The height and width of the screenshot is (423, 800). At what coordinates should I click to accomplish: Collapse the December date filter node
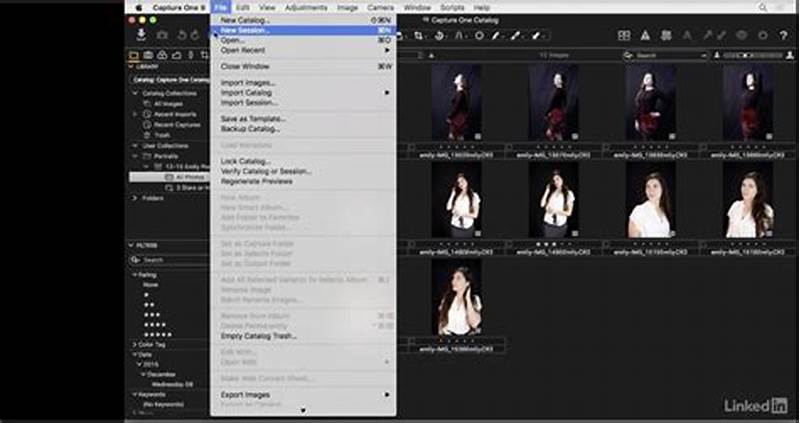click(144, 375)
